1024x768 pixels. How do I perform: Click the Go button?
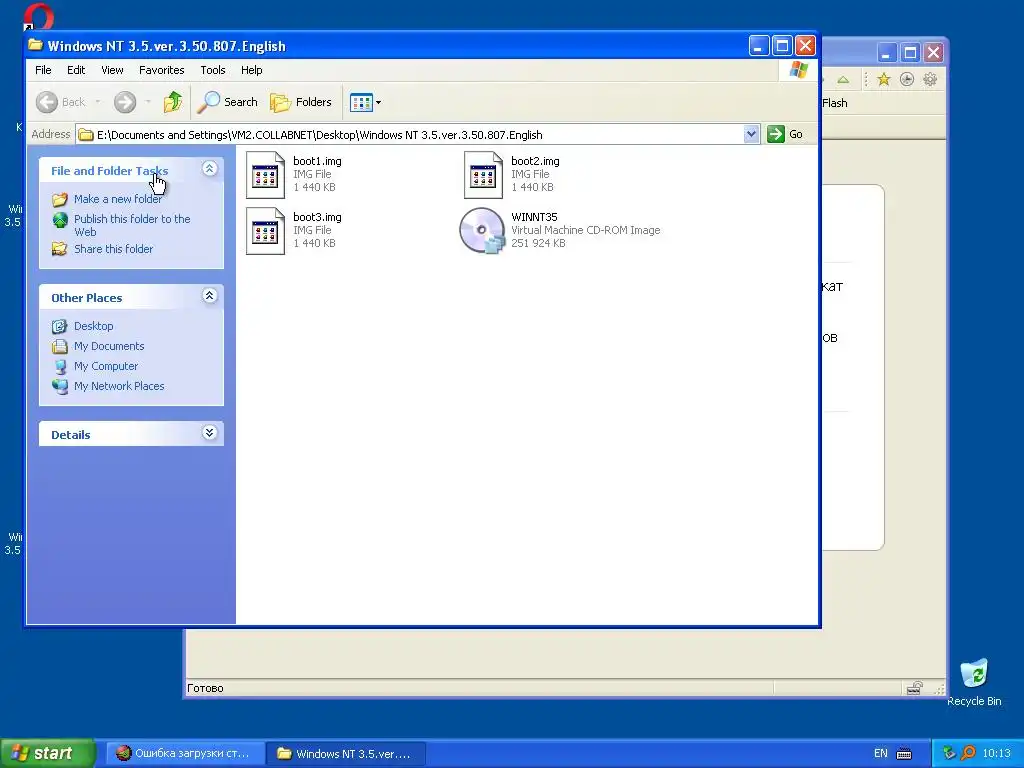pyautogui.click(x=785, y=135)
